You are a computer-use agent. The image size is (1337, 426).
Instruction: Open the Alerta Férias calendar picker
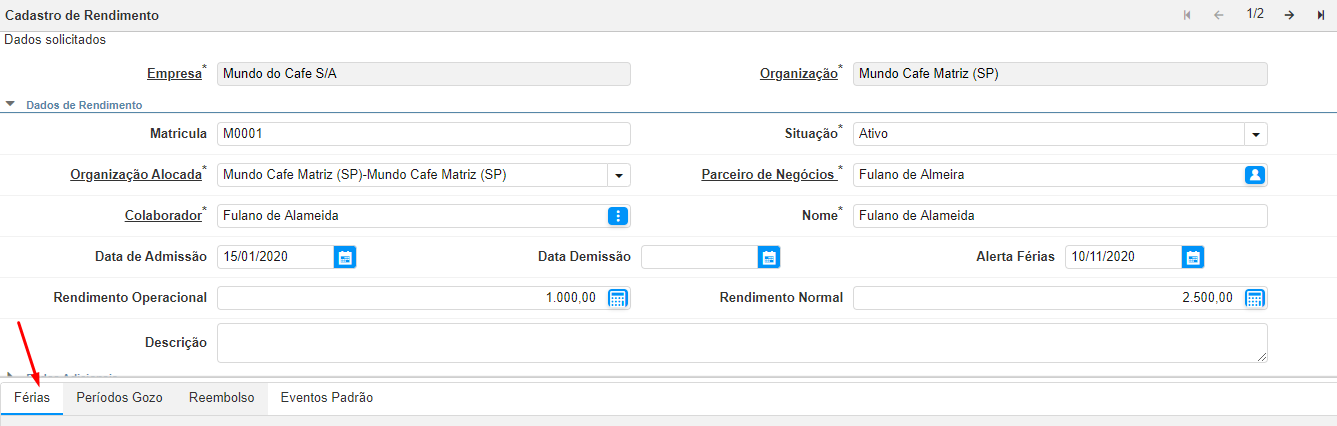click(1192, 257)
